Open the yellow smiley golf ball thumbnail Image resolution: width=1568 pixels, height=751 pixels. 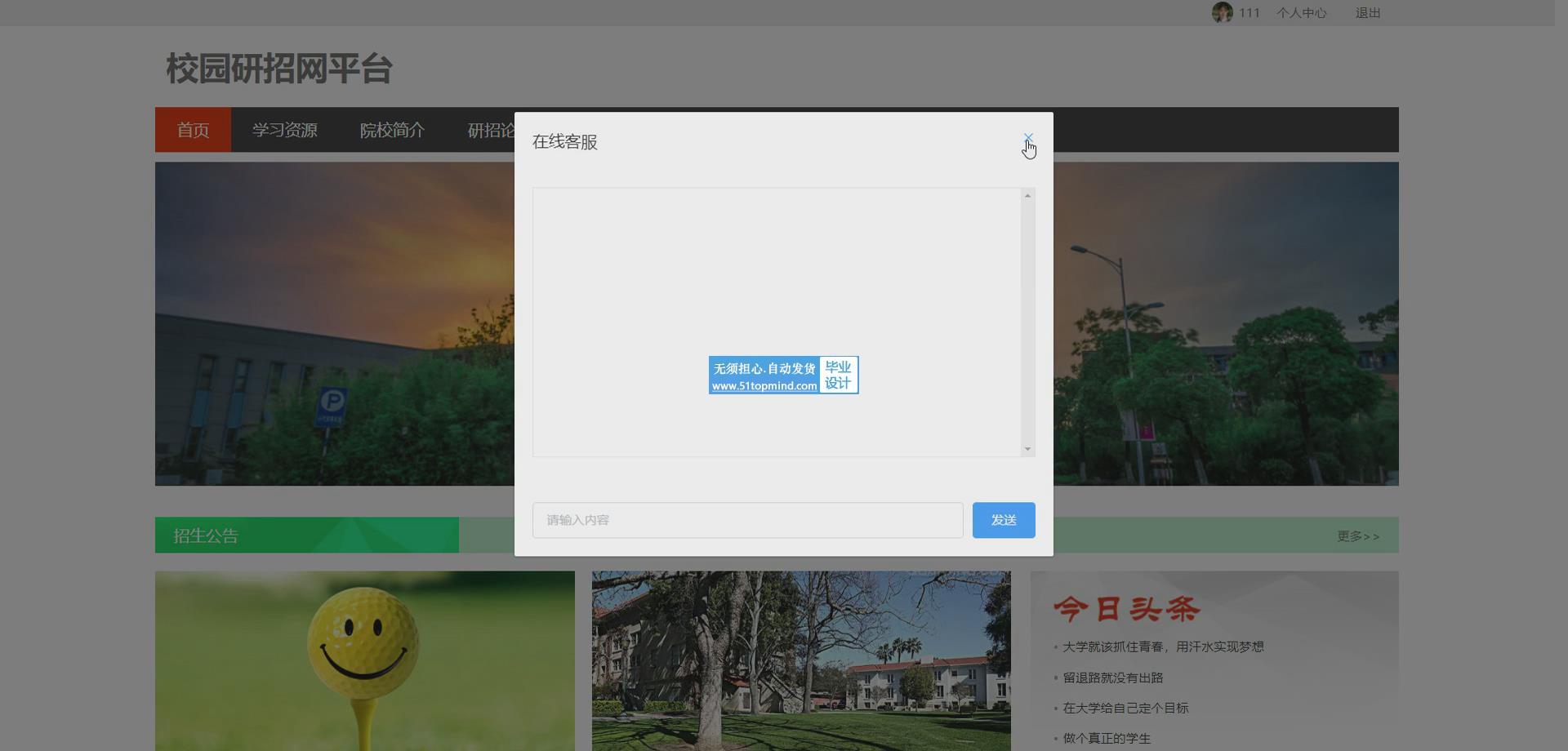coord(365,660)
